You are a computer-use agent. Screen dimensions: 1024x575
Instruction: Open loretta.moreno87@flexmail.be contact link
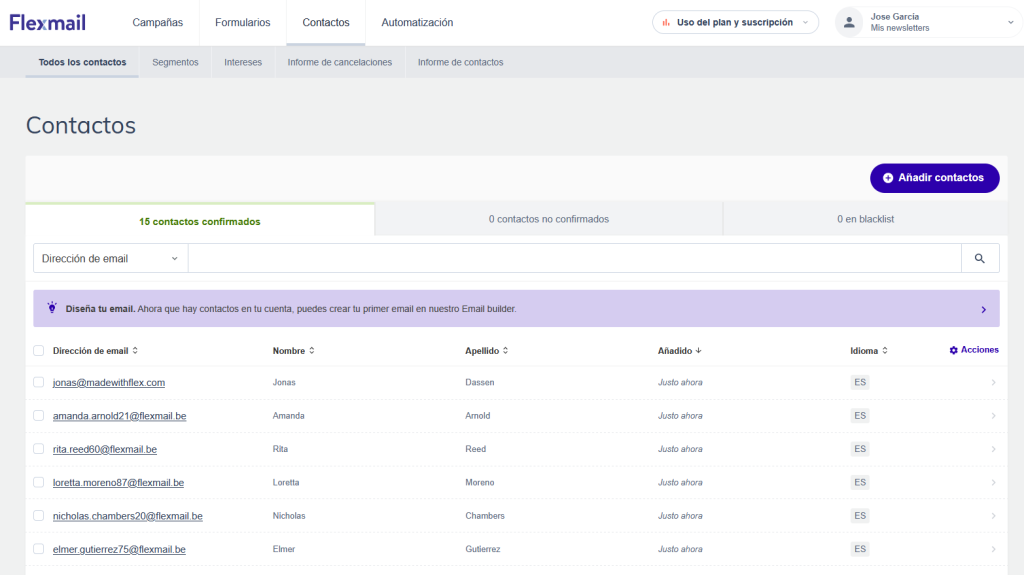click(x=118, y=482)
